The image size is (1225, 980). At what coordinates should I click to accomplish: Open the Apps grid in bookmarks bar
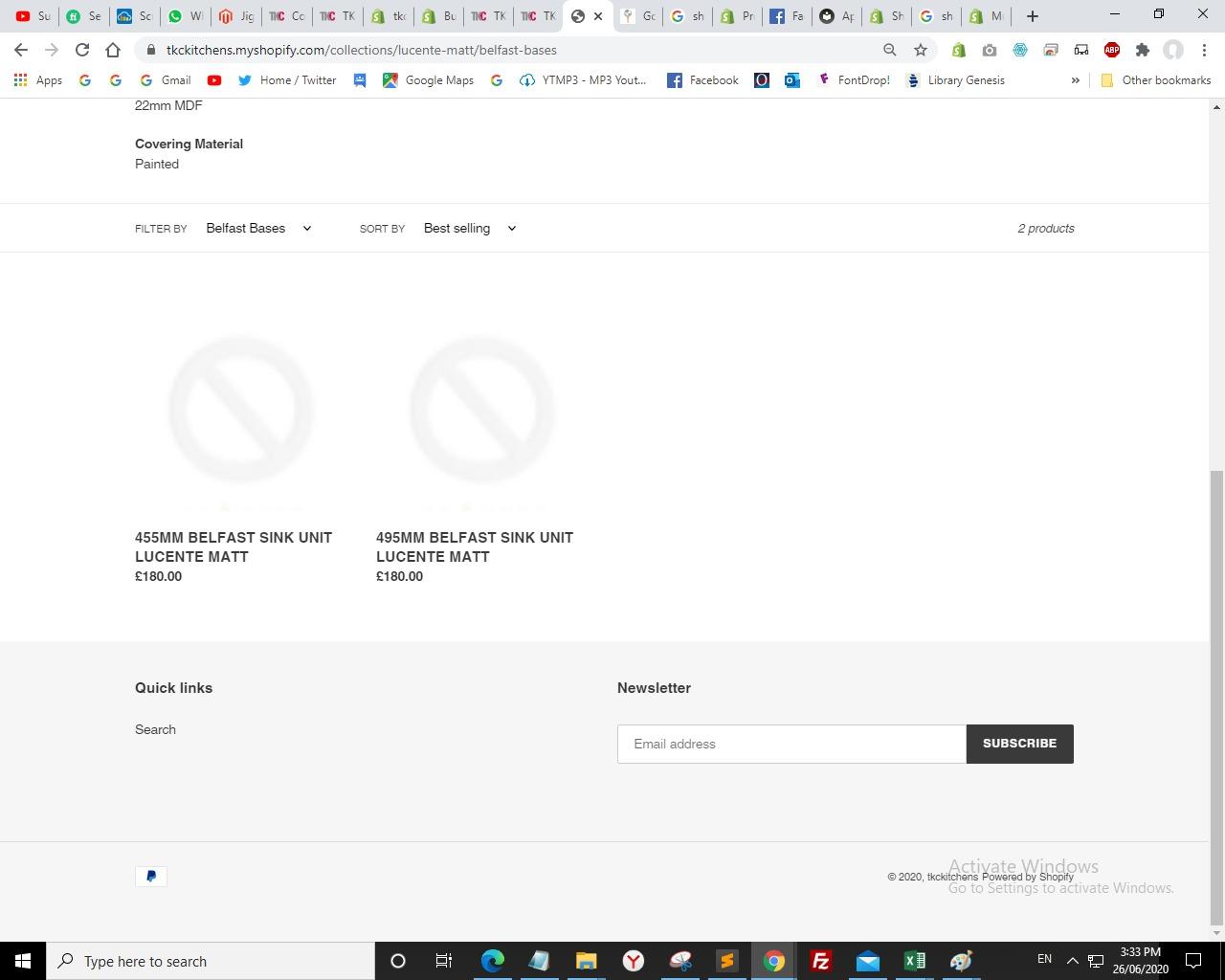pos(38,80)
